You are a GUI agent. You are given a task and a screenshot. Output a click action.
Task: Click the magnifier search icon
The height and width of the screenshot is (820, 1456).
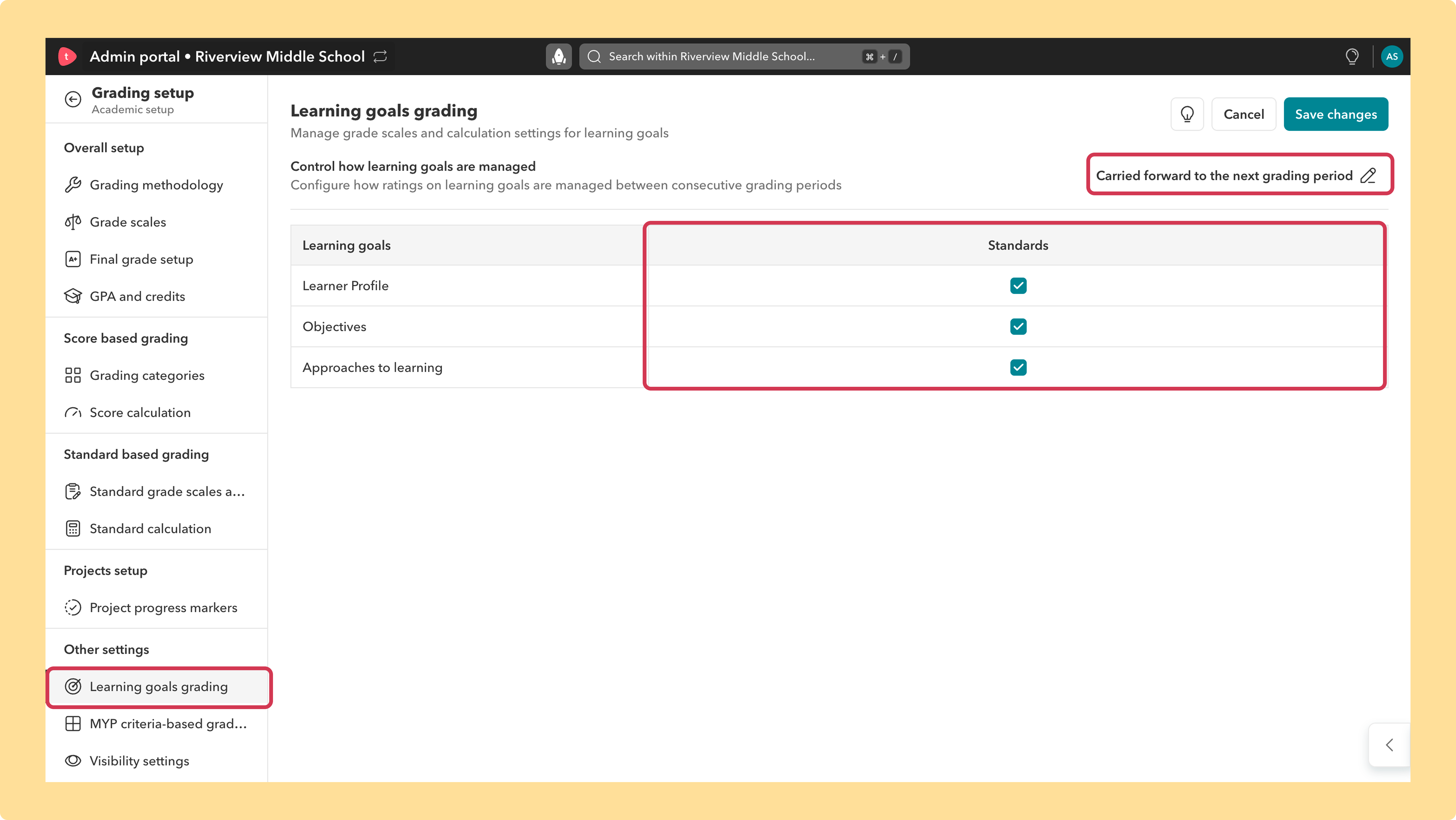tap(594, 56)
